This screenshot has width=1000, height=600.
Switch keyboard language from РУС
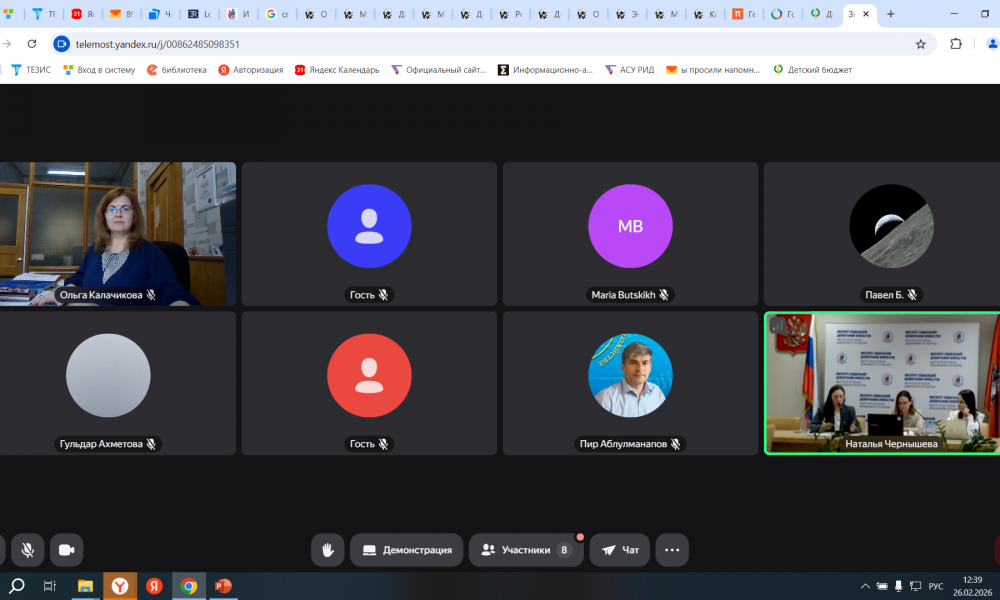[x=936, y=586]
